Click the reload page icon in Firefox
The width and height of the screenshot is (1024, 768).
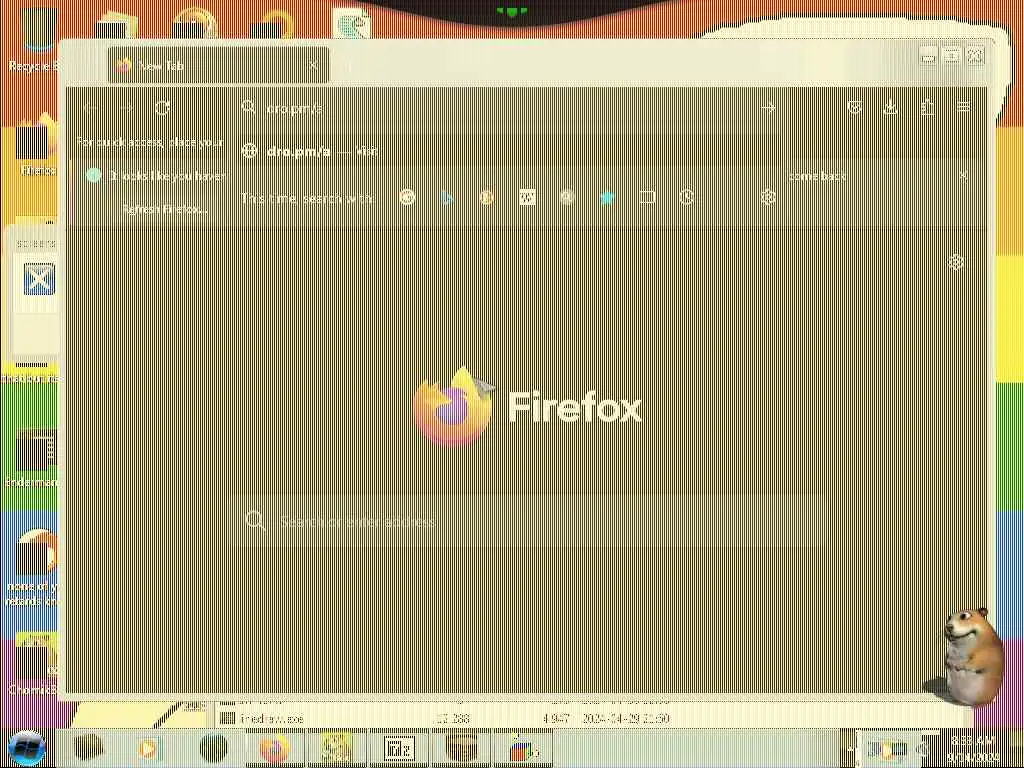click(x=163, y=108)
